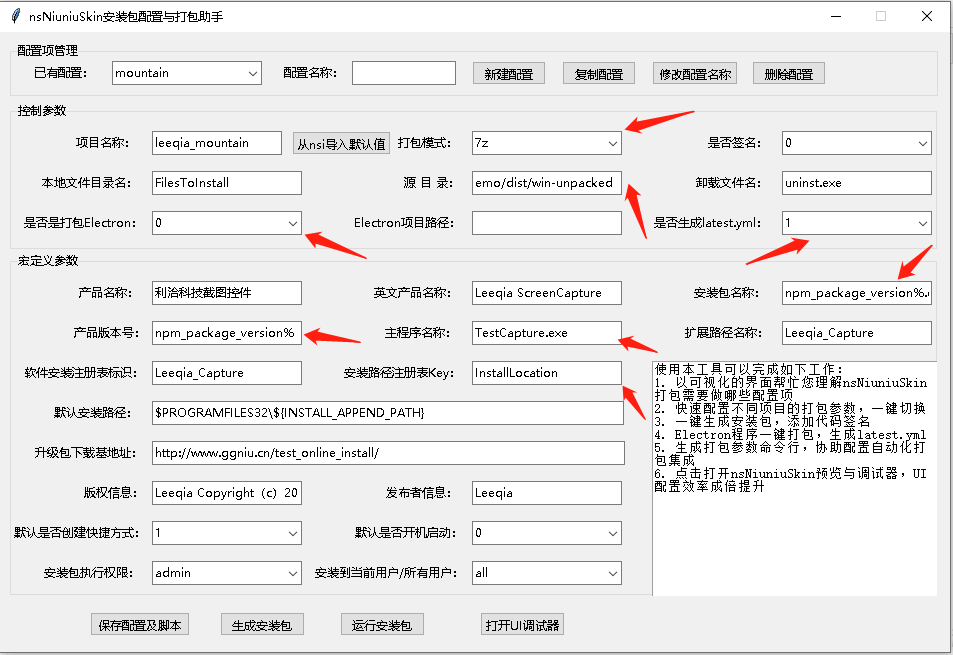
Task: Click the 新建配置 button
Action: click(509, 74)
